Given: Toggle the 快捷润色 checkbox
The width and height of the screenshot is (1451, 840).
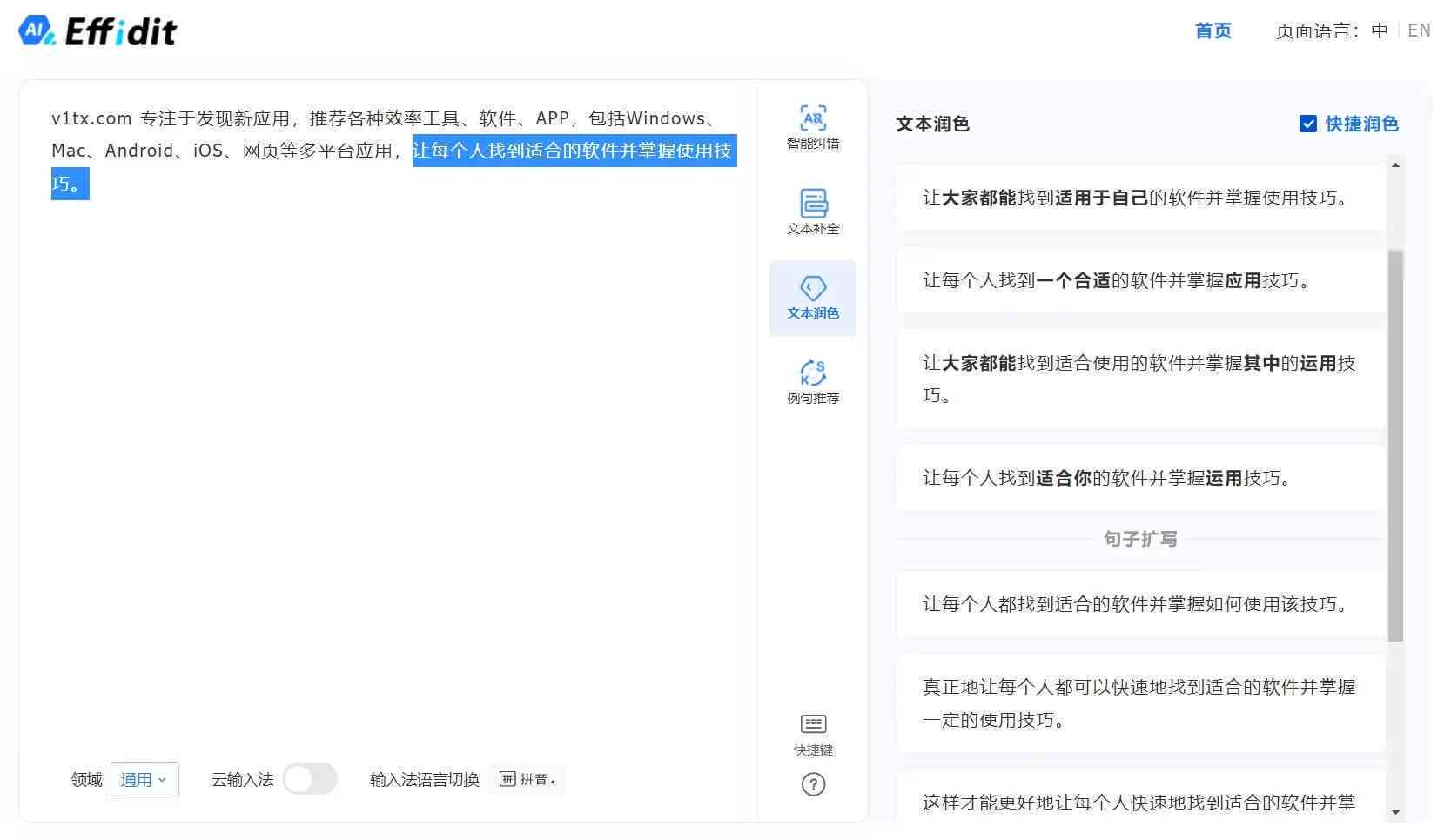Looking at the screenshot, I should (1307, 124).
